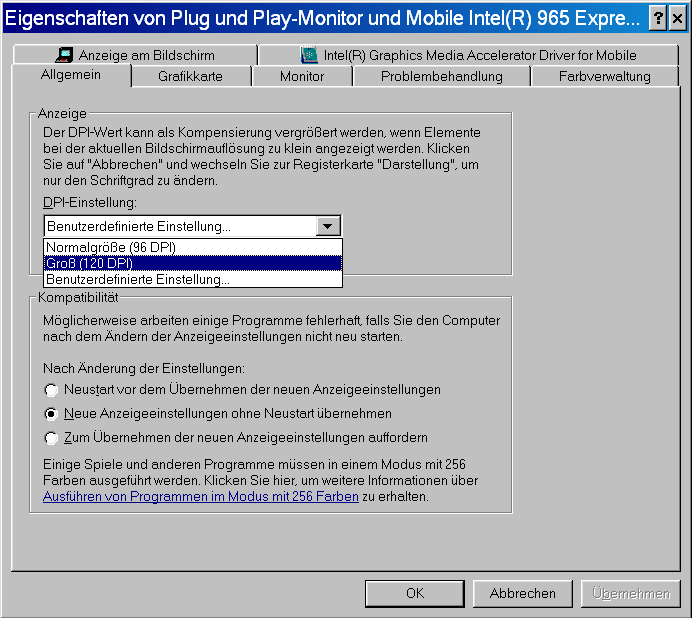Switch to the Problembehandlung tab
692x618 pixels.
click(x=441, y=76)
